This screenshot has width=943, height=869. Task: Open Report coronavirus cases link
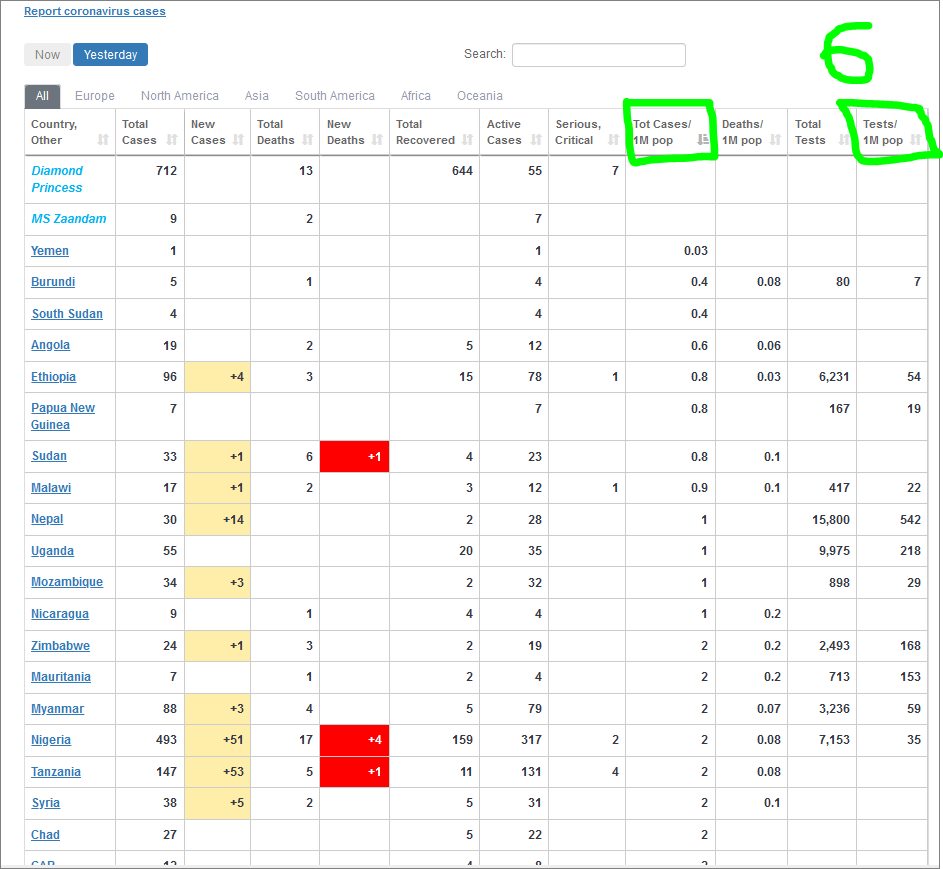tap(95, 12)
